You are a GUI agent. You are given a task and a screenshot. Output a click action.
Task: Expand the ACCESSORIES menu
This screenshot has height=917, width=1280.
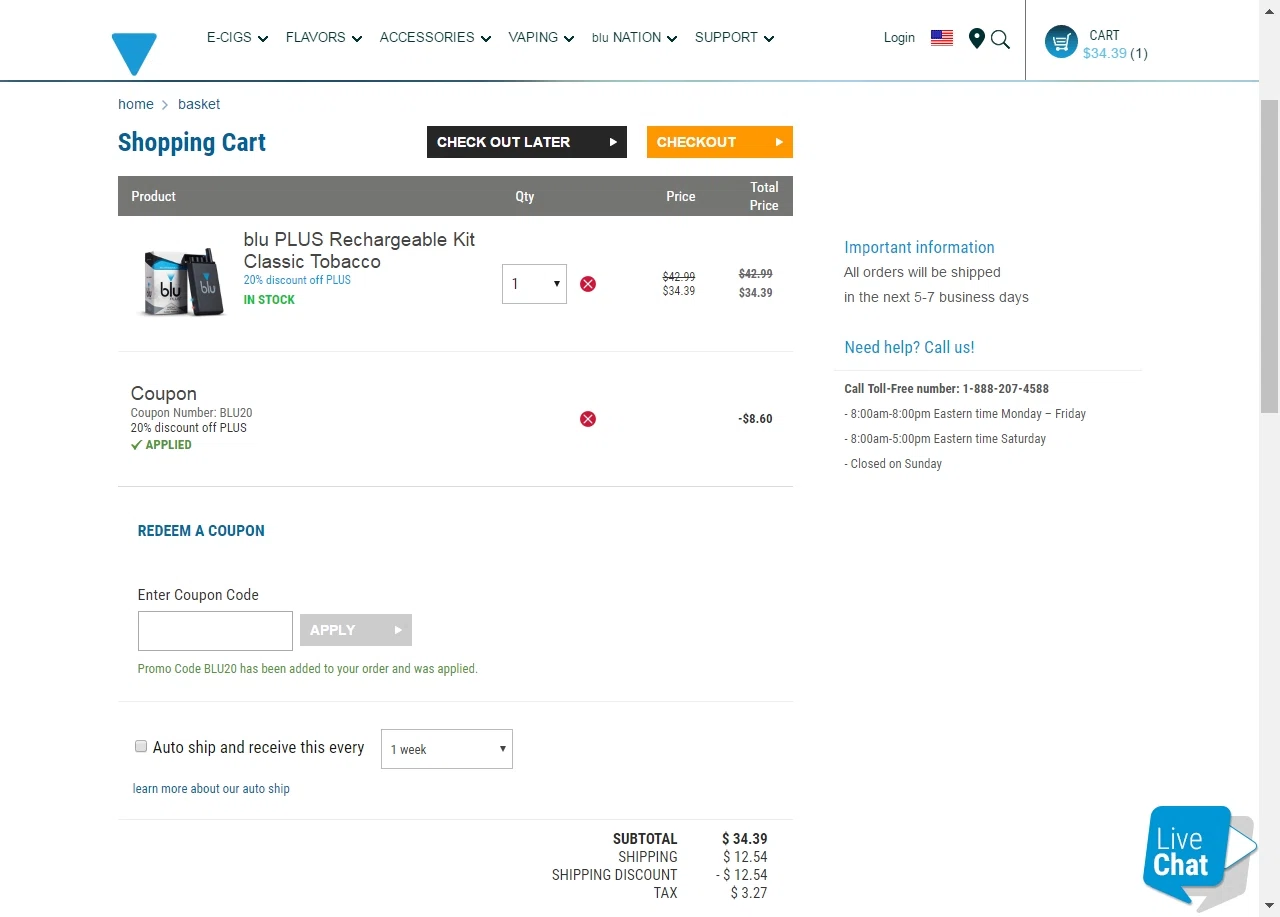pos(435,38)
